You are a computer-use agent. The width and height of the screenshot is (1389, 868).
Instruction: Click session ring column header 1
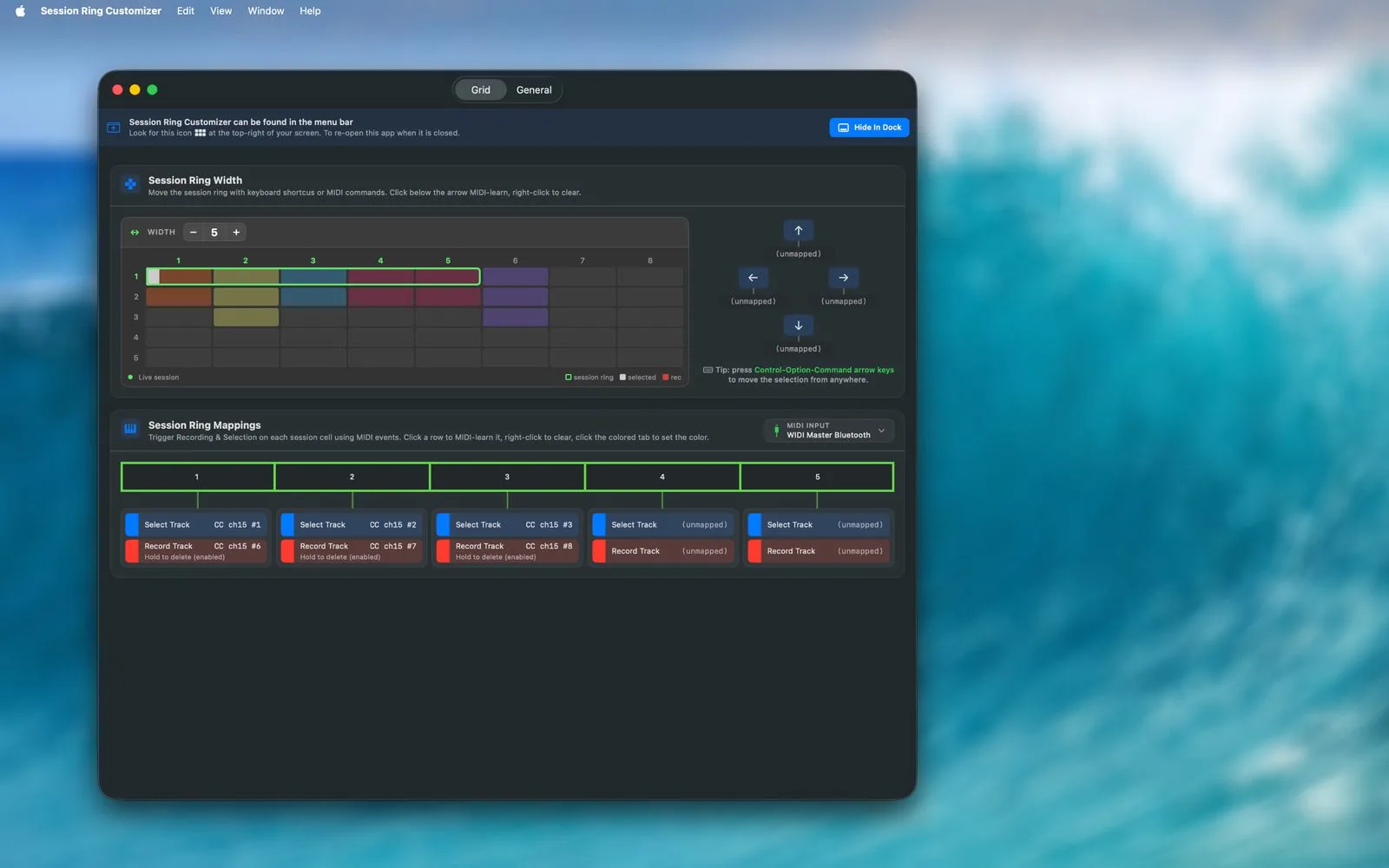(197, 477)
